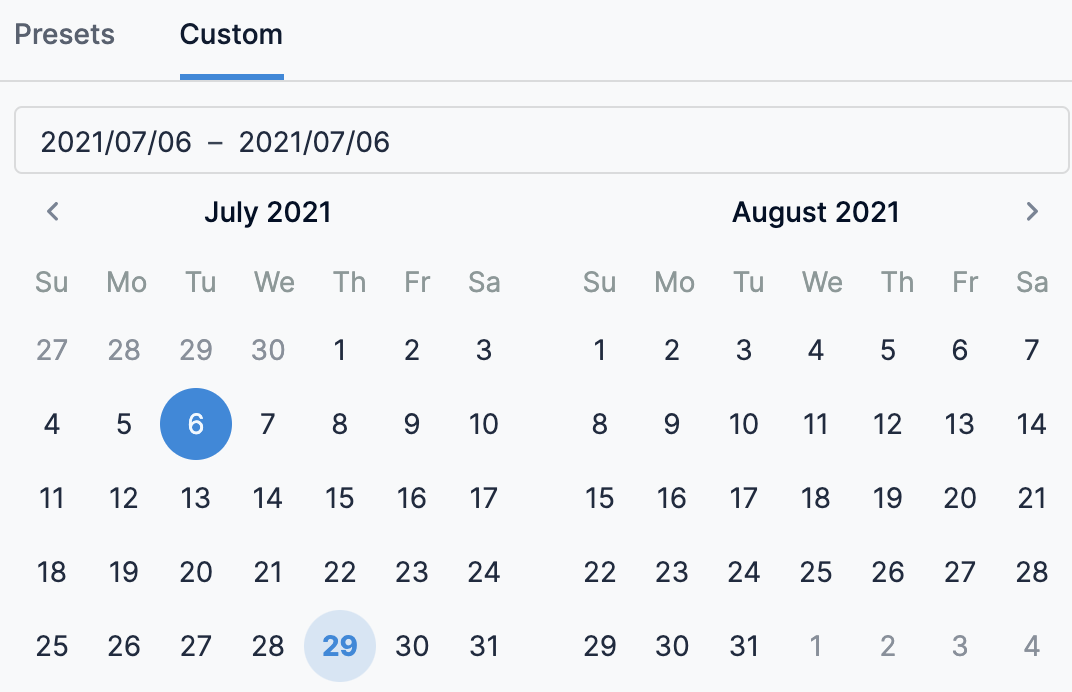Image resolution: width=1072 pixels, height=692 pixels.
Task: Select the Custom tab
Action: tap(231, 35)
